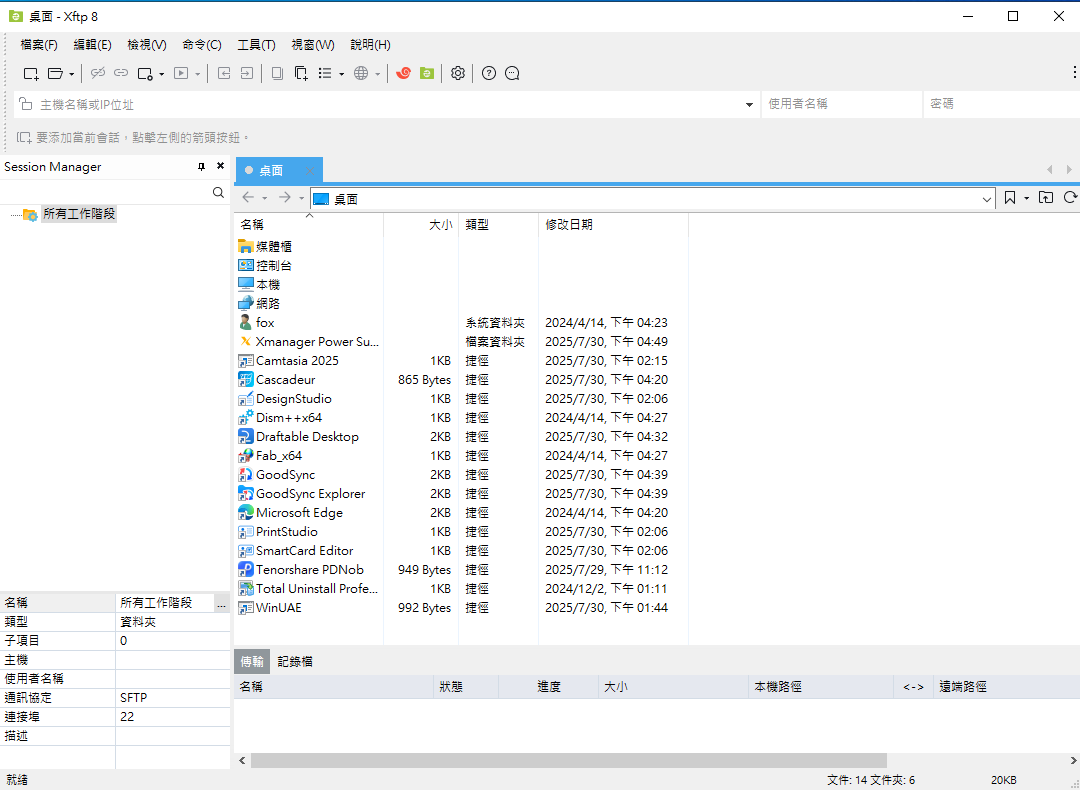Image resolution: width=1080 pixels, height=790 pixels.
Task: Click the new folder icon beside bookmarks
Action: [1046, 198]
